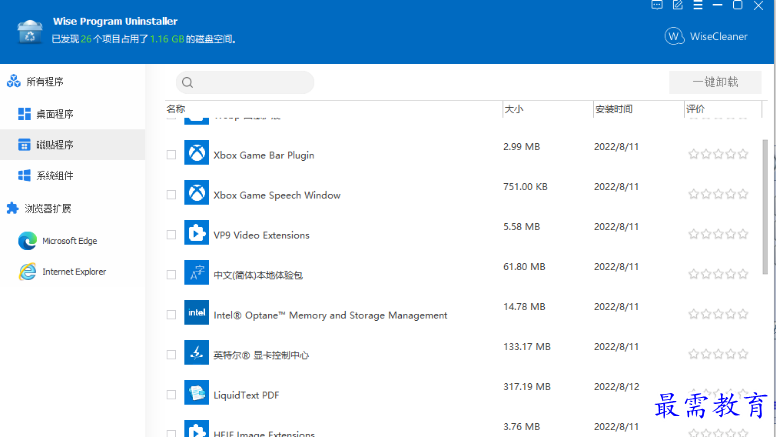Open the feedback chat icon in title bar

tap(657, 5)
